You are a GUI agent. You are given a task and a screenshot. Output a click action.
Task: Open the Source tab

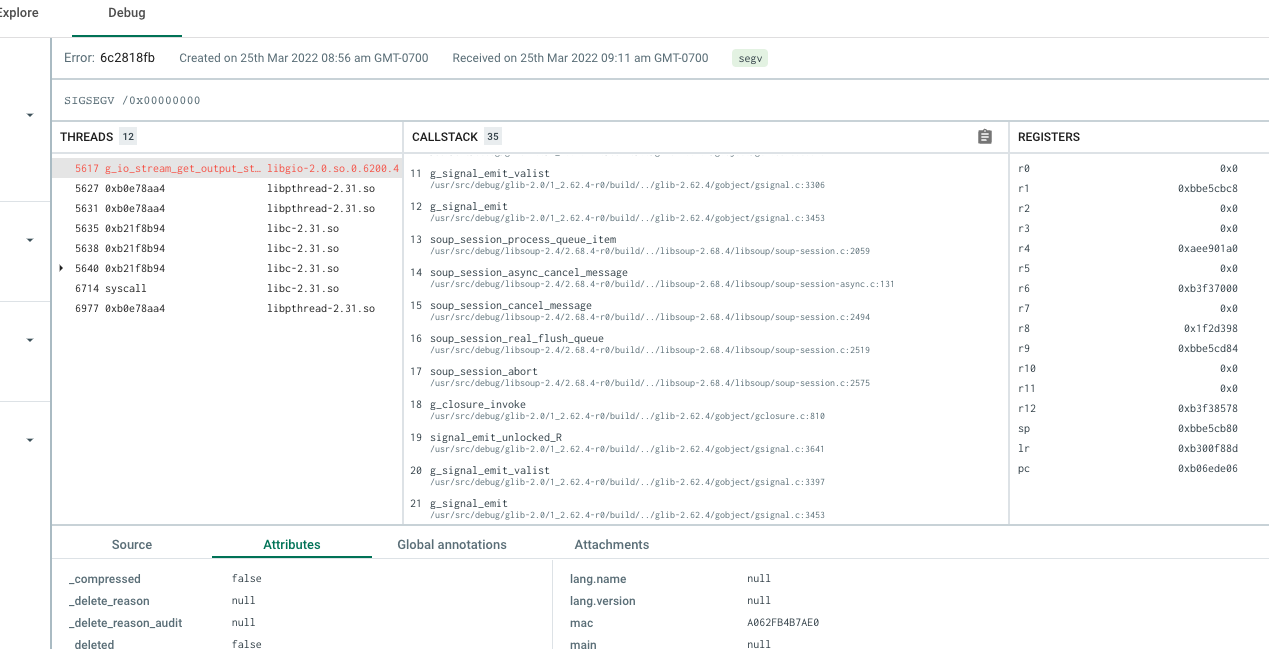point(131,544)
